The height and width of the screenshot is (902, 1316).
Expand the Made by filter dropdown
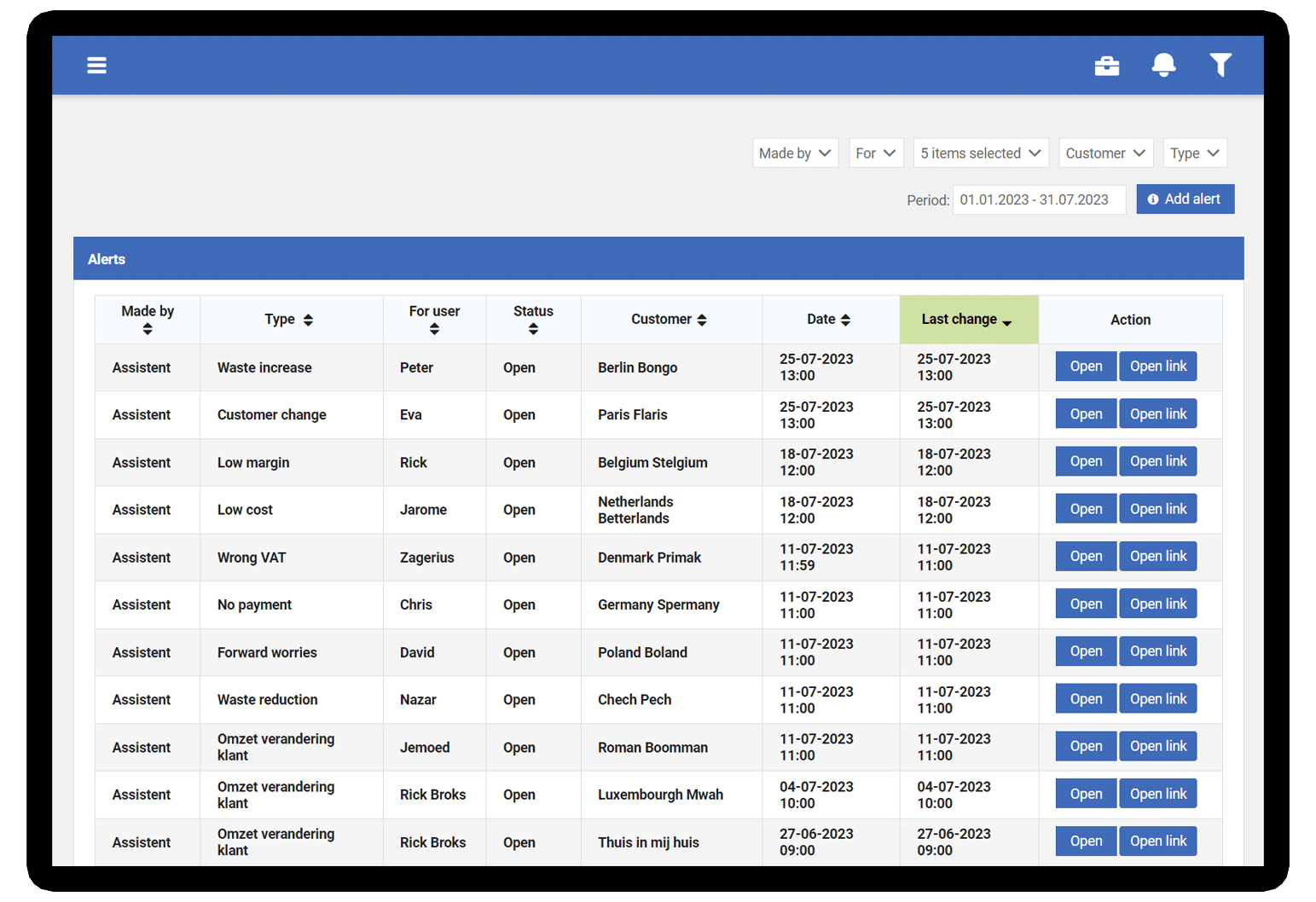[795, 153]
